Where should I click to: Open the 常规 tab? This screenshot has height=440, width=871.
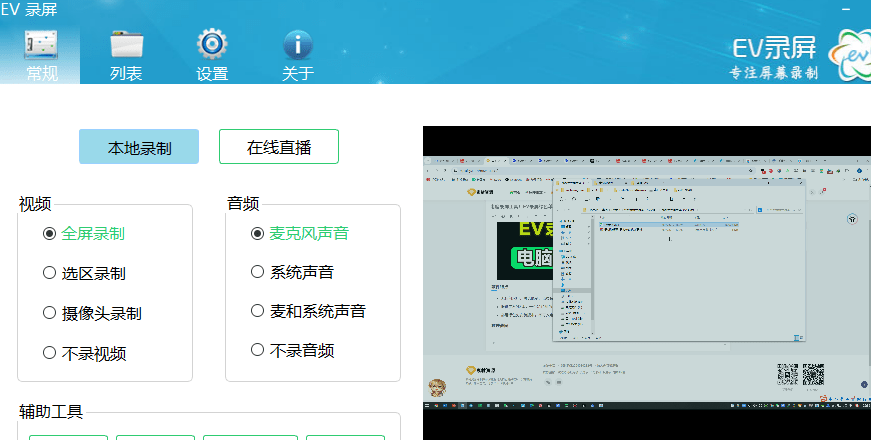40,54
